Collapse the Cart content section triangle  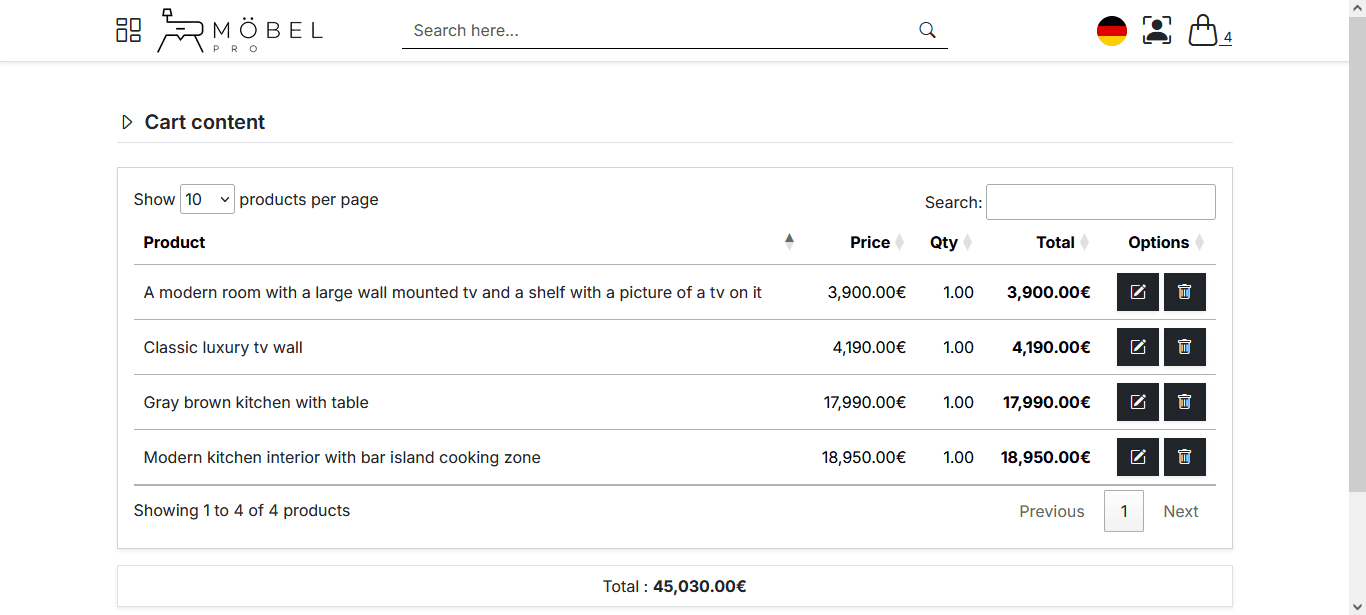[x=127, y=122]
